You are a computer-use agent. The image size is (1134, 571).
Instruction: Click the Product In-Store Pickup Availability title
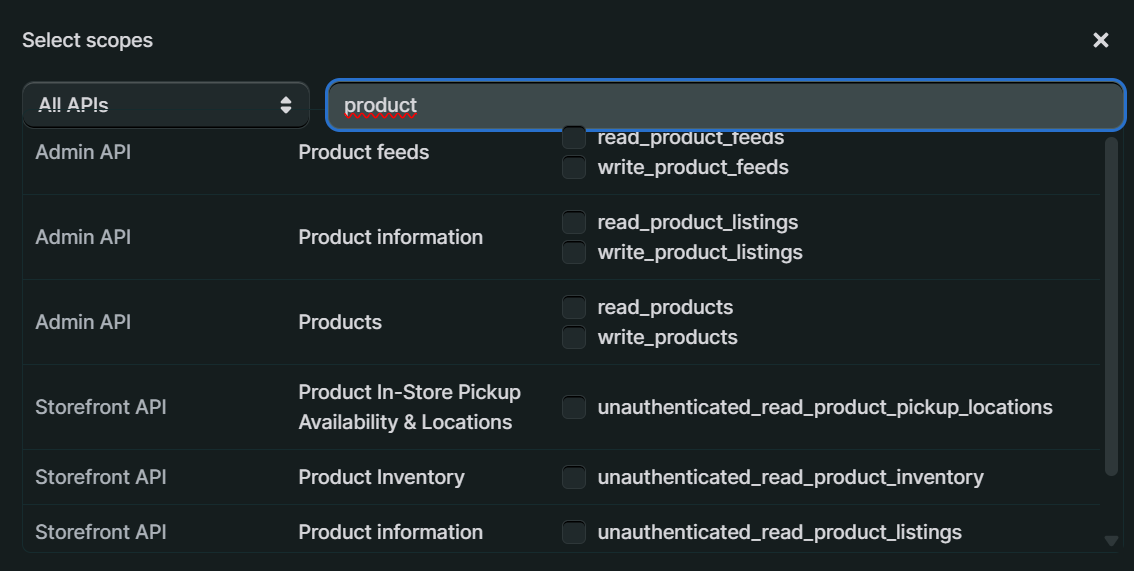[x=409, y=408]
